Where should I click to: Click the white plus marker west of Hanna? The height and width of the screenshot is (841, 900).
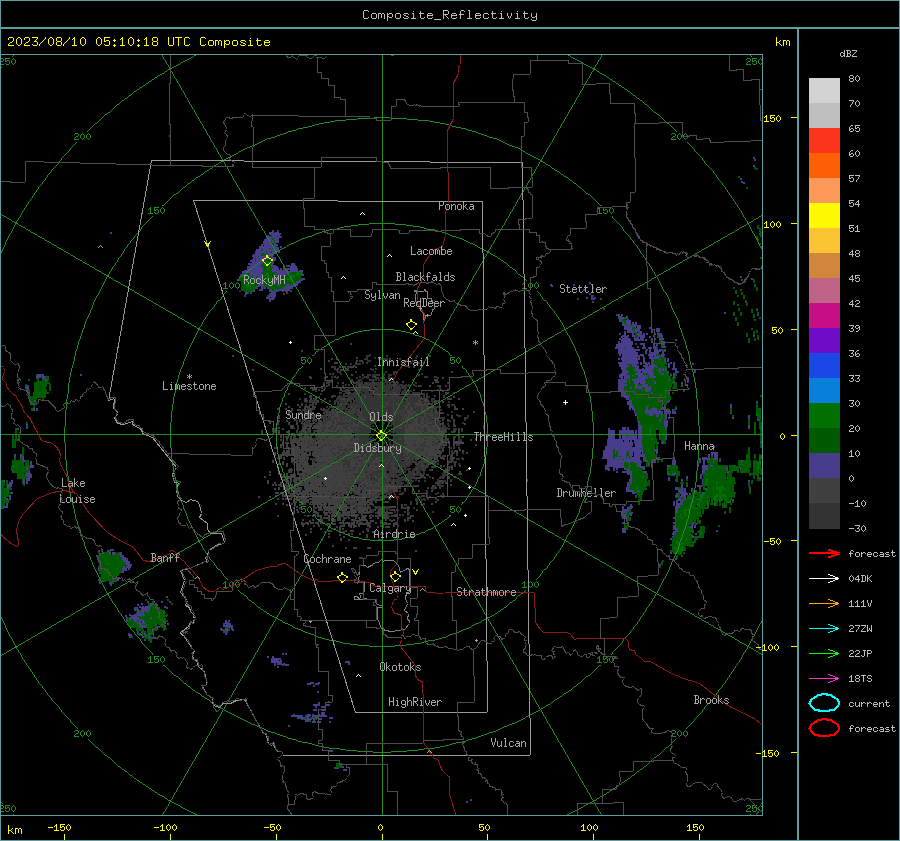point(565,402)
